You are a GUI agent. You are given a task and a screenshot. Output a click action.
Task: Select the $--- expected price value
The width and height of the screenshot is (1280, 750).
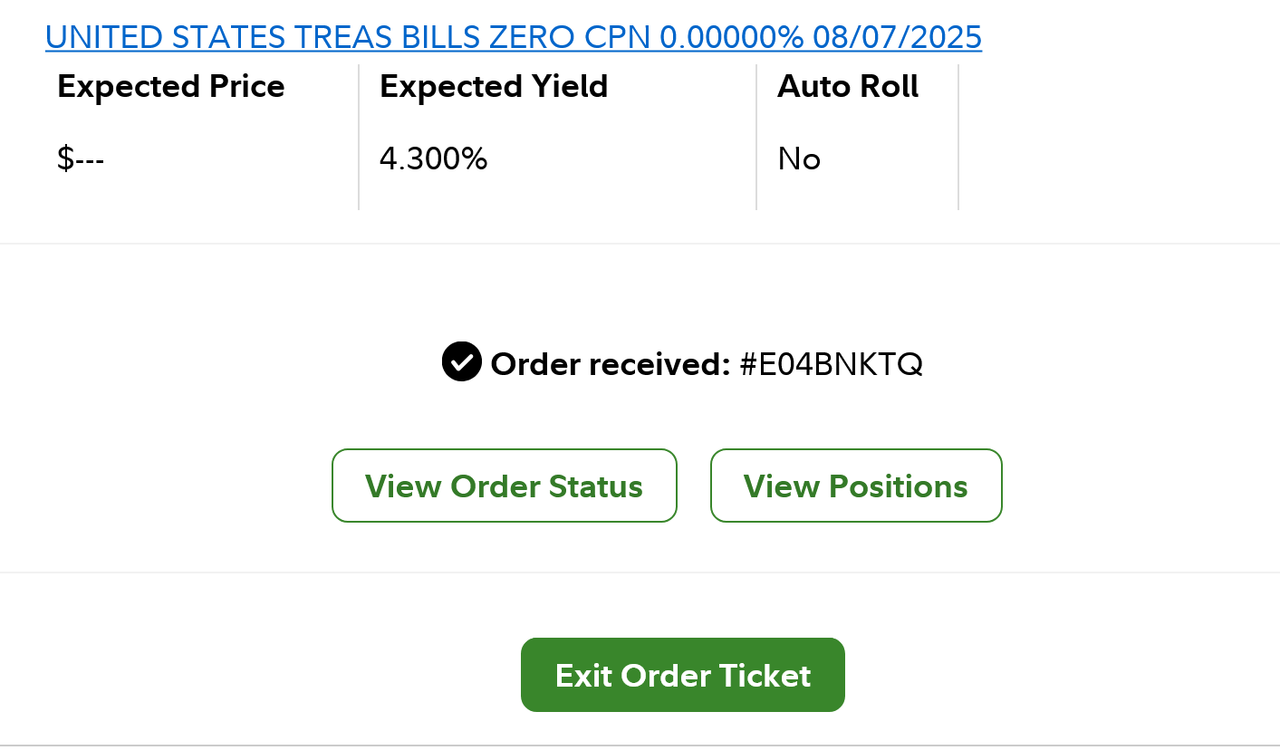tap(81, 159)
